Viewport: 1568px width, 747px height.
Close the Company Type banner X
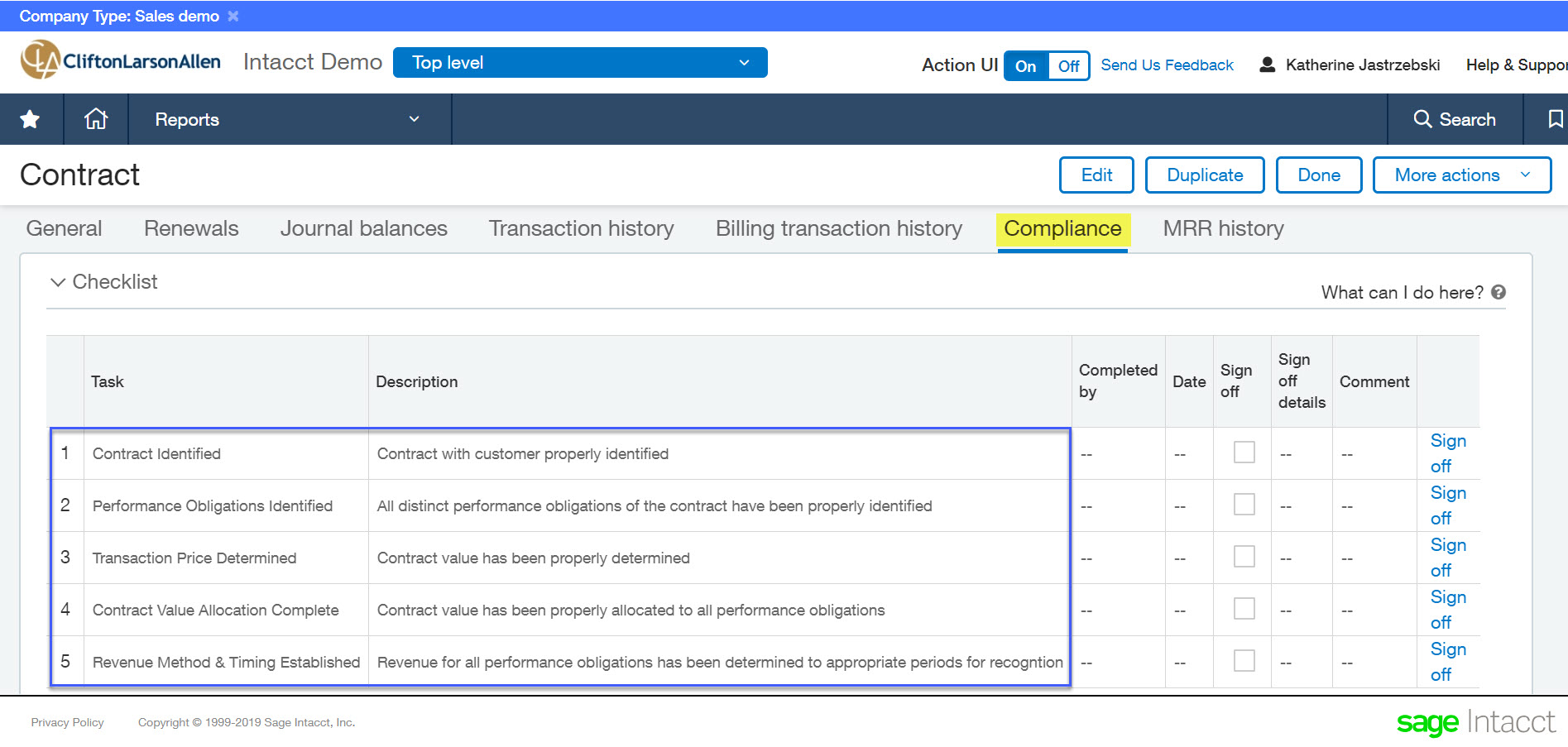[233, 17]
